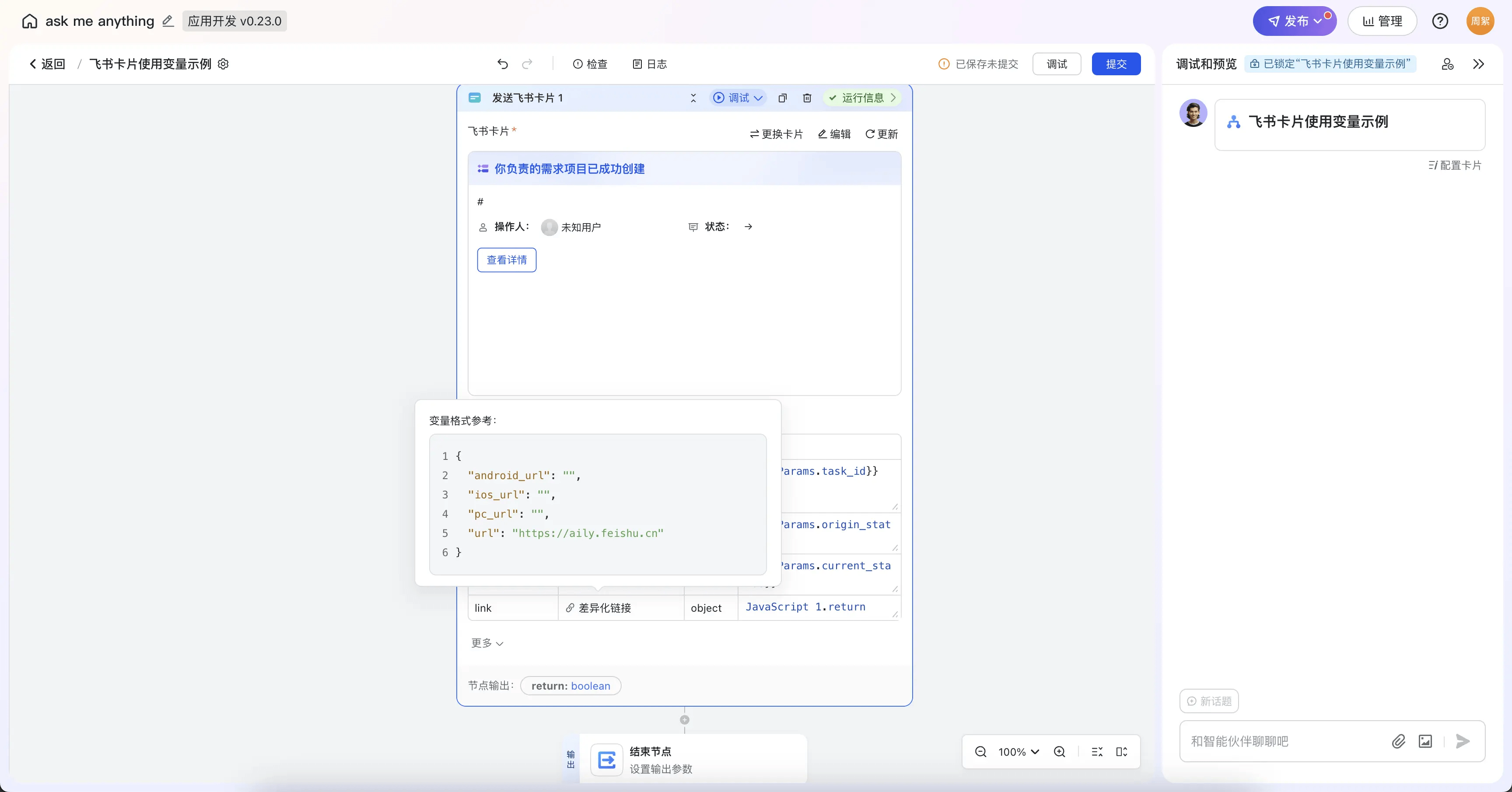This screenshot has width=1512, height=792.
Task: Expand 更多 options
Action: tap(486, 643)
